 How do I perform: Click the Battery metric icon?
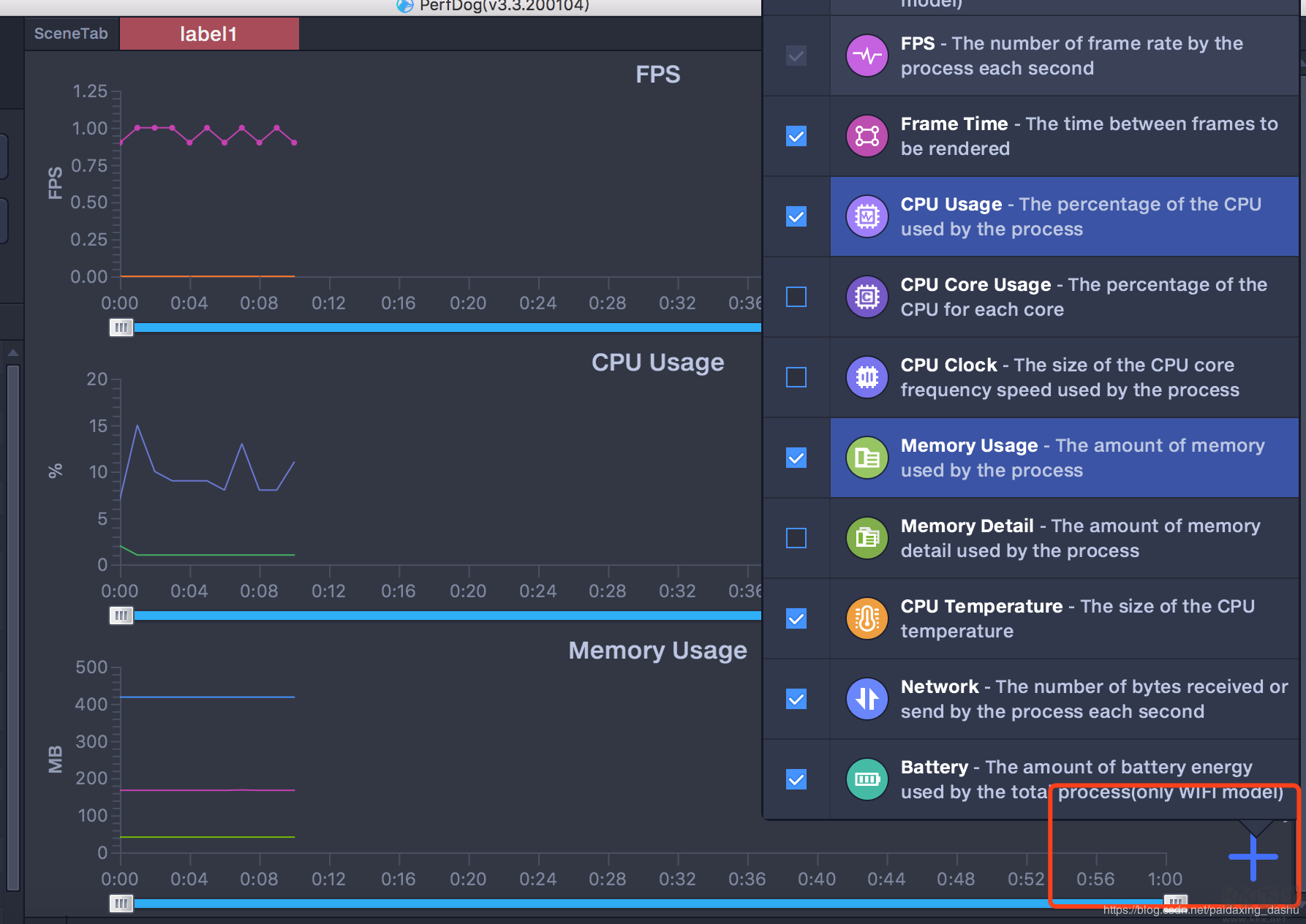(x=867, y=779)
